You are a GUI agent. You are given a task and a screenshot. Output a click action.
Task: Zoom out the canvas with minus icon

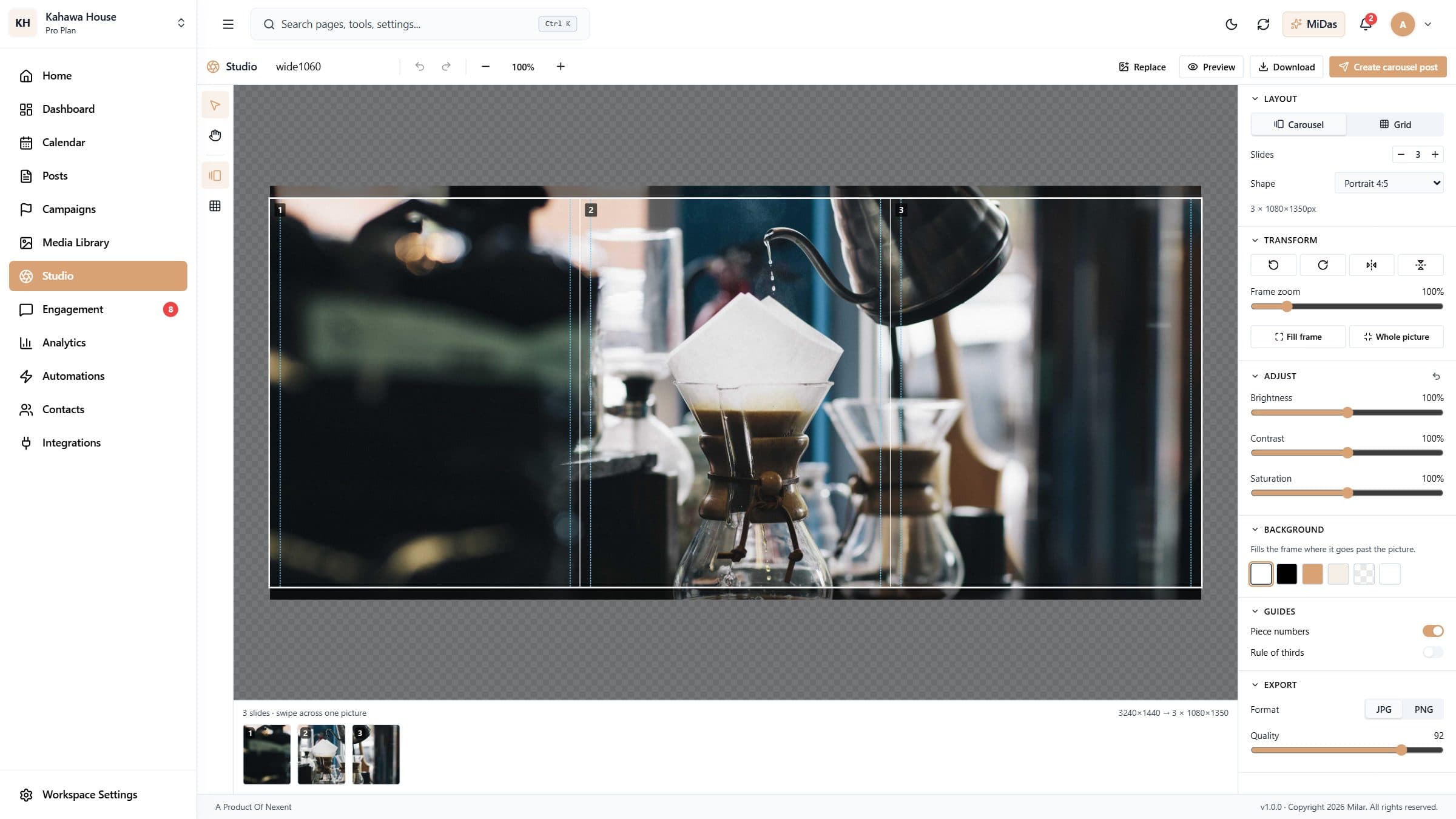(485, 67)
